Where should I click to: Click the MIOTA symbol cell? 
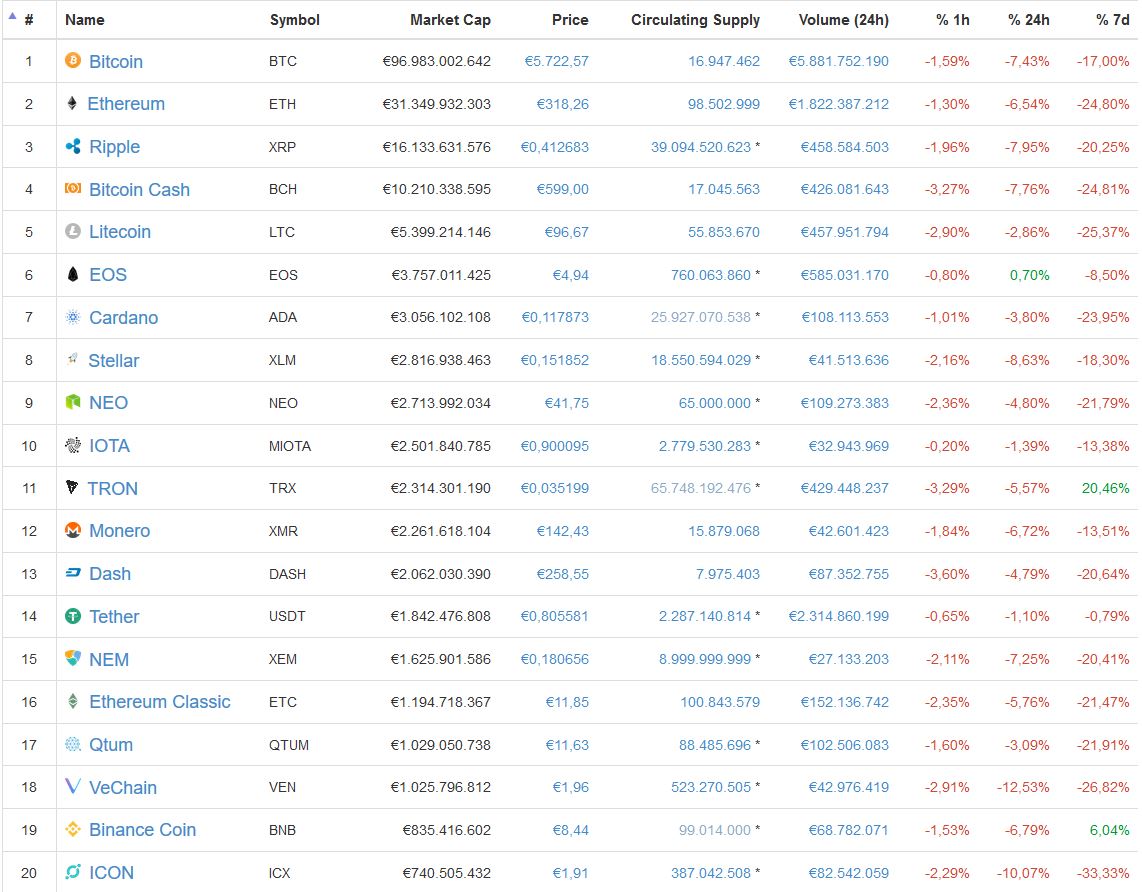pos(290,446)
